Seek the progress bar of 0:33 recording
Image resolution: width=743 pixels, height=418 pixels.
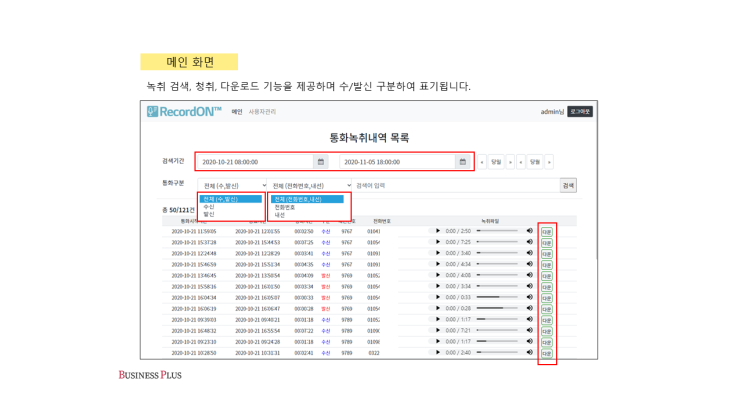(497, 297)
